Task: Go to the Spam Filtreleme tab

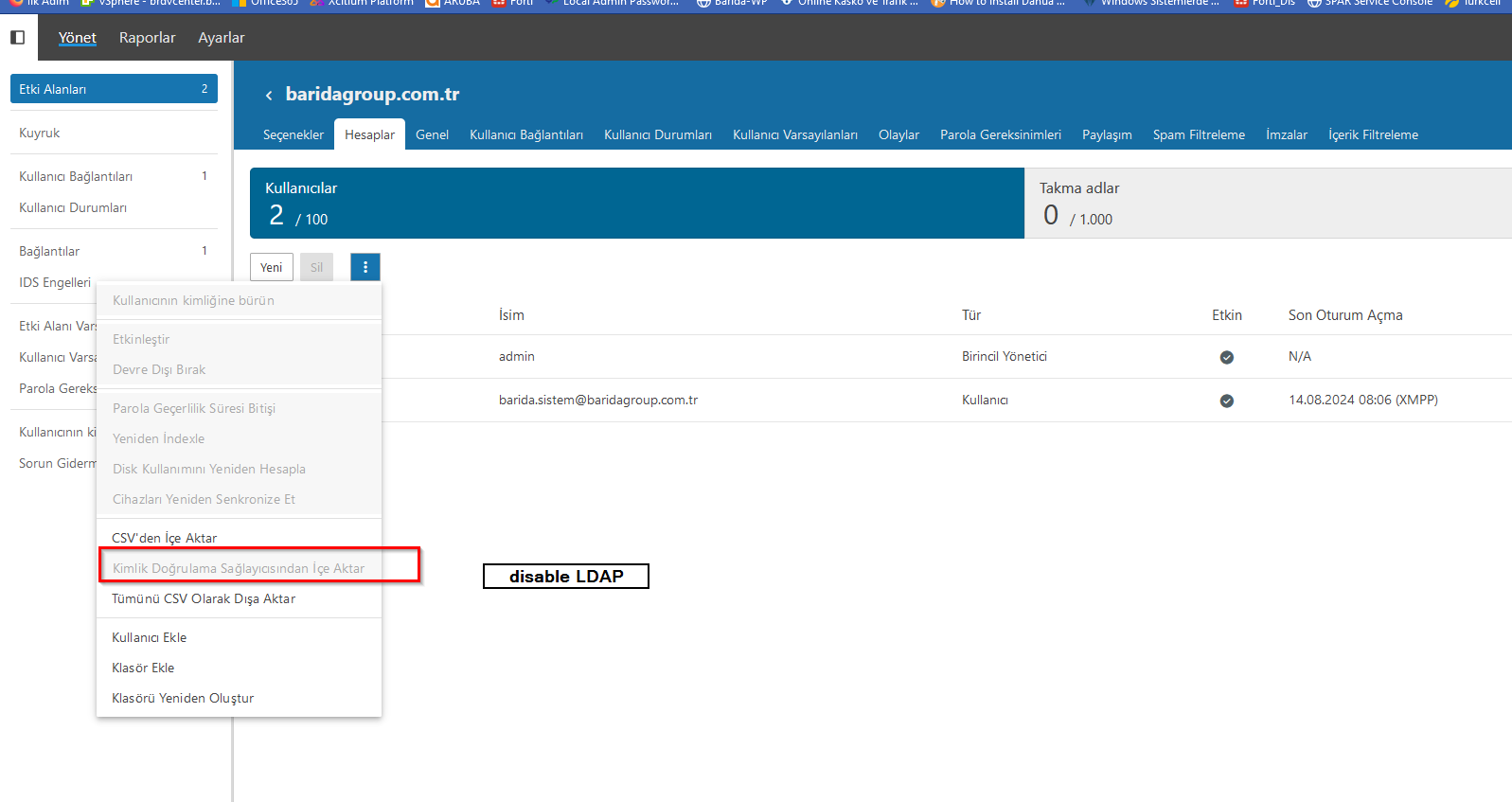Action: pos(1198,134)
